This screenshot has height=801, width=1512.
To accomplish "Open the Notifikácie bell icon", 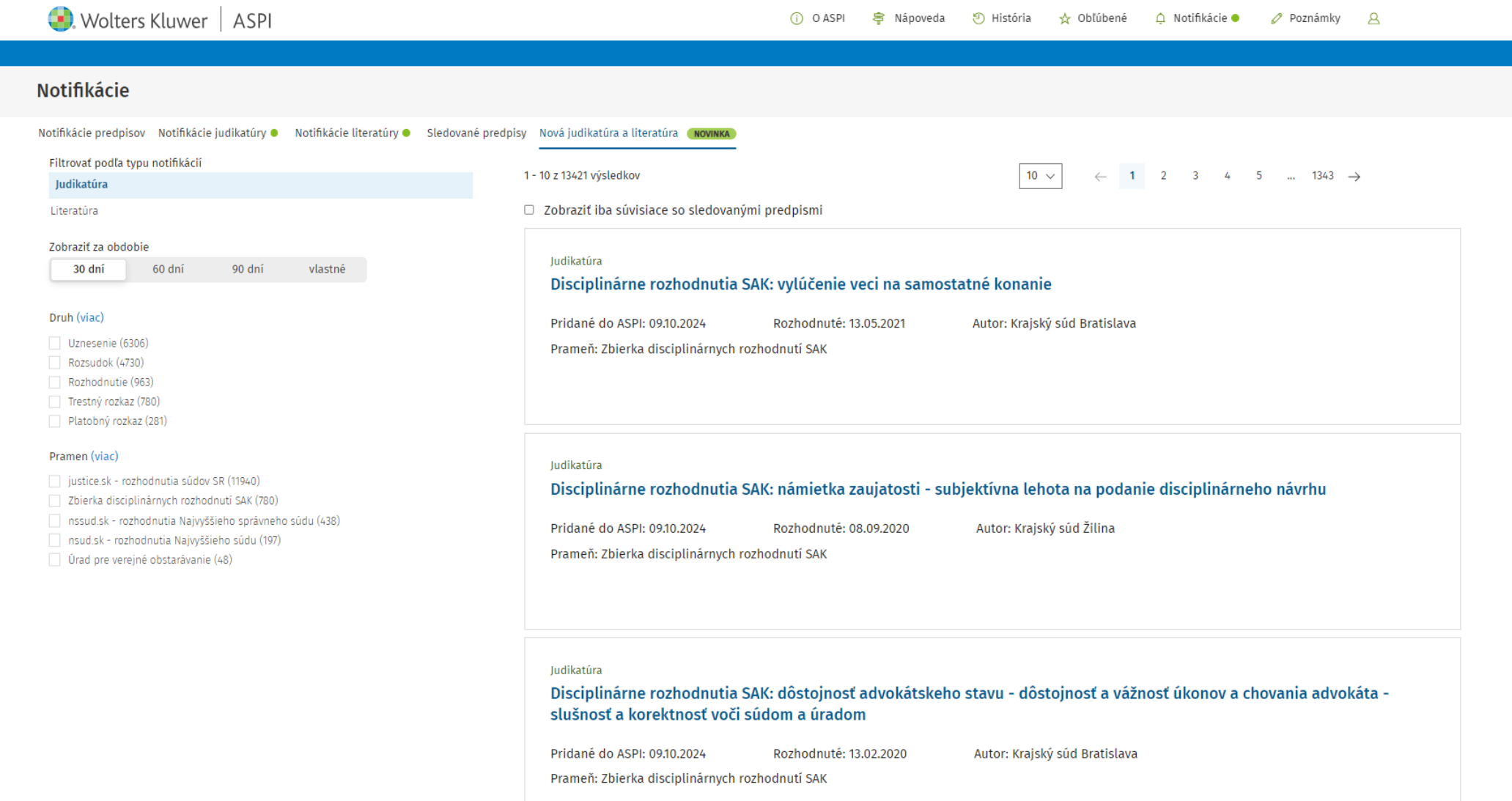I will click(1160, 18).
